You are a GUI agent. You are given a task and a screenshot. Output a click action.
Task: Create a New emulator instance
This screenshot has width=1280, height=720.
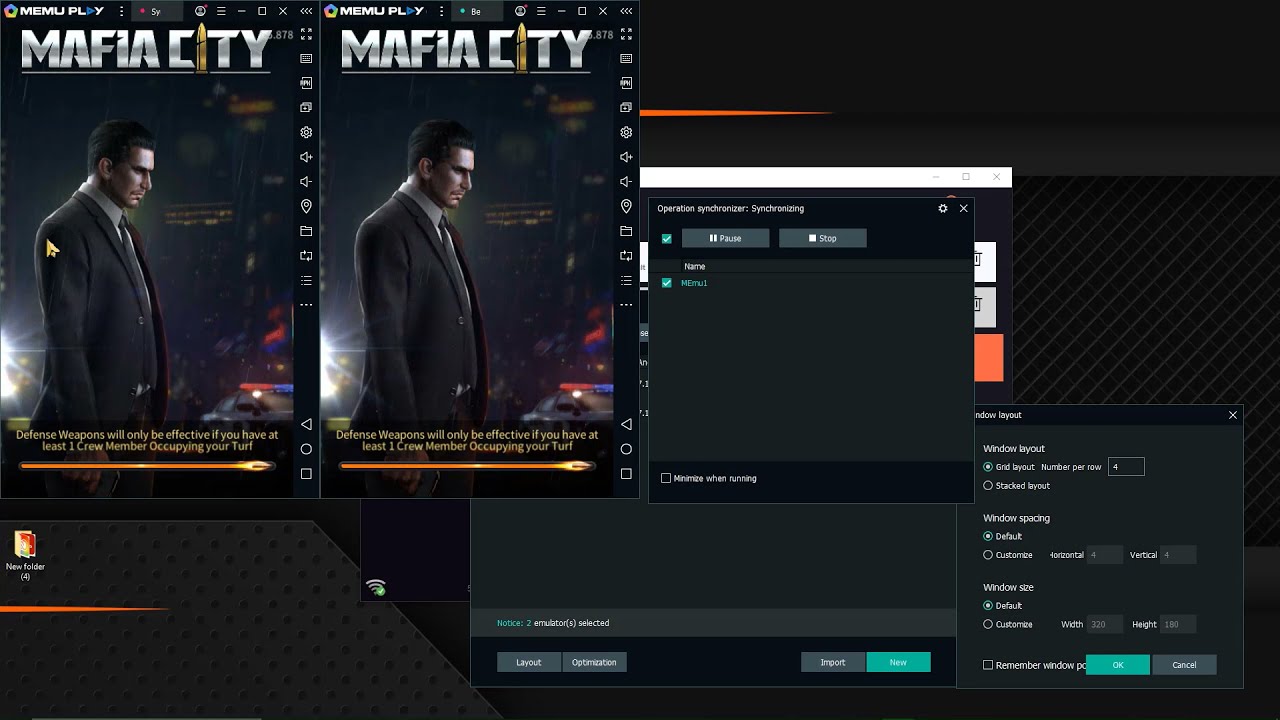pos(898,662)
